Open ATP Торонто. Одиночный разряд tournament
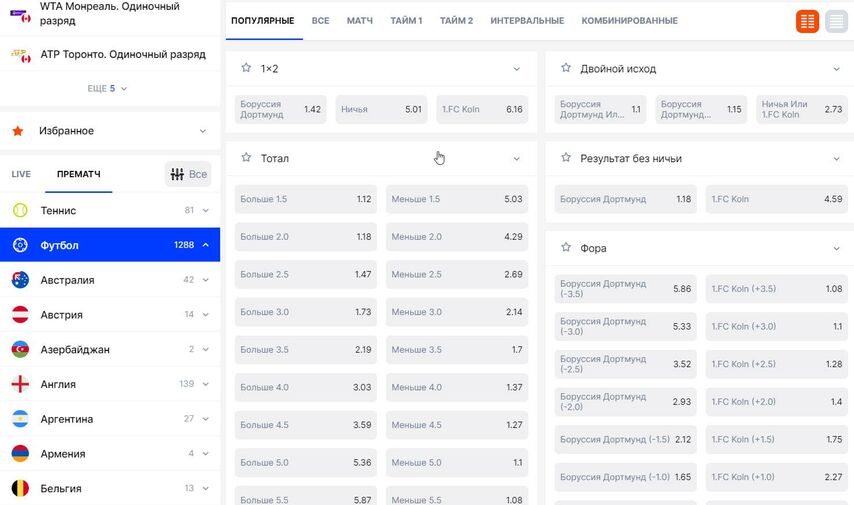Viewport: 854px width, 505px height. [x=110, y=54]
